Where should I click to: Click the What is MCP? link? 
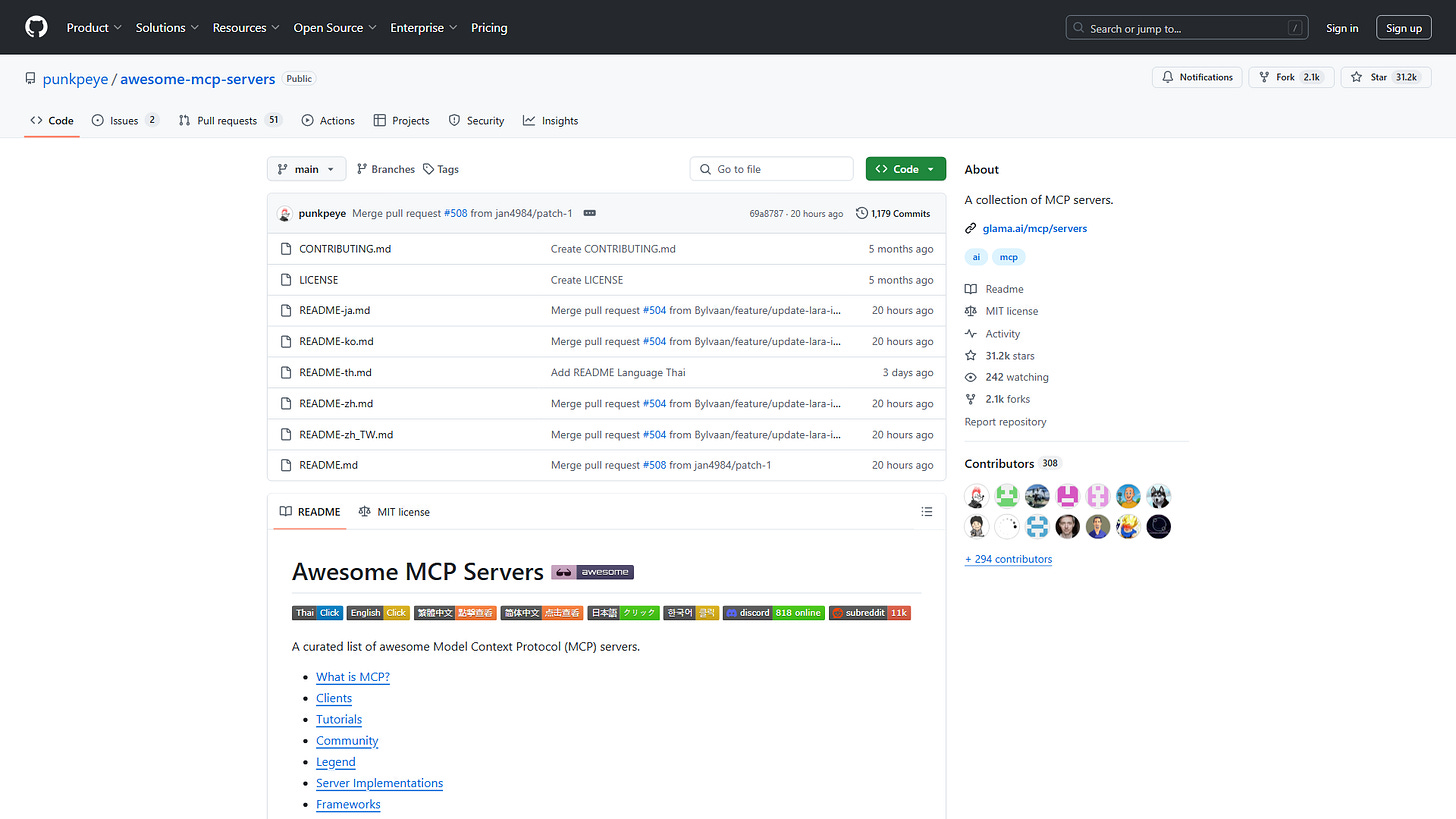(353, 677)
